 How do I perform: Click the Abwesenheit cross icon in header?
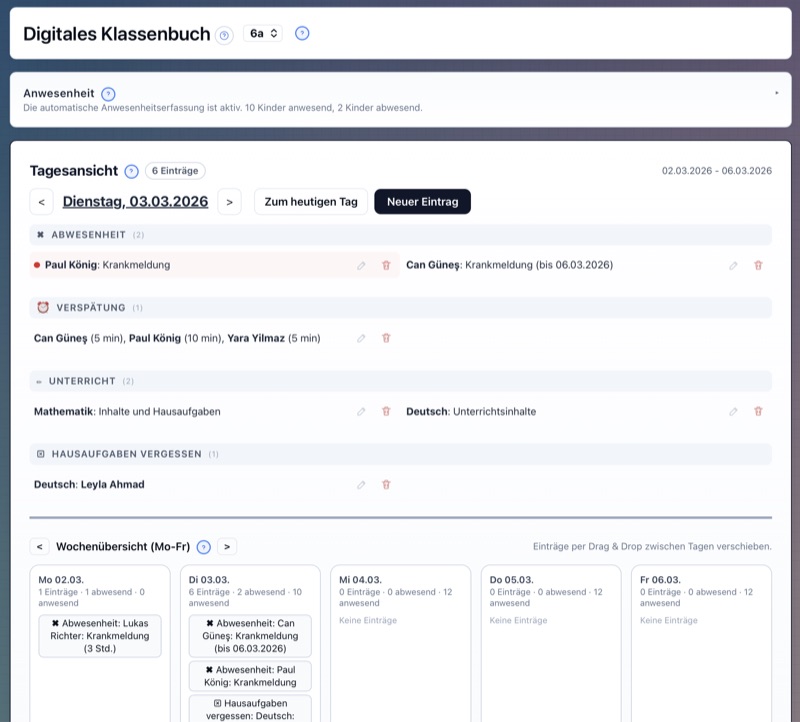point(40,235)
